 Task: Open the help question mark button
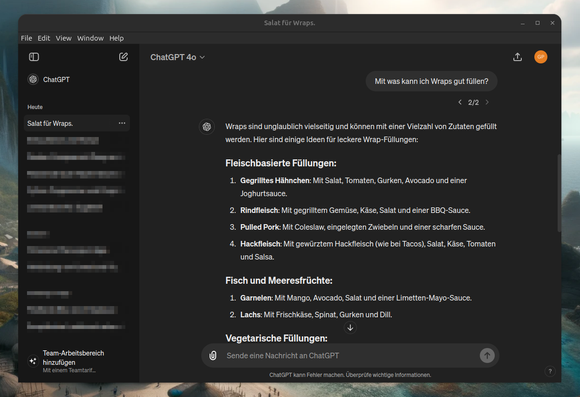pos(550,371)
